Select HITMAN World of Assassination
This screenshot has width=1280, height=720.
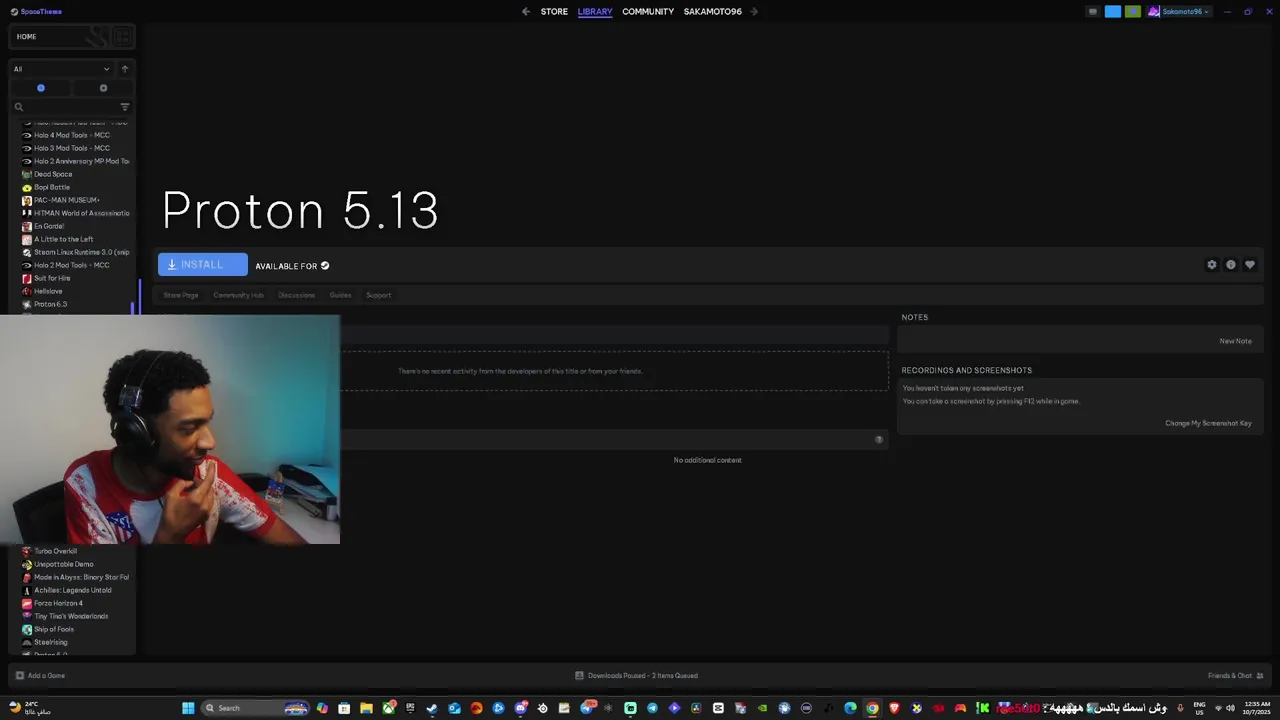click(x=77, y=213)
